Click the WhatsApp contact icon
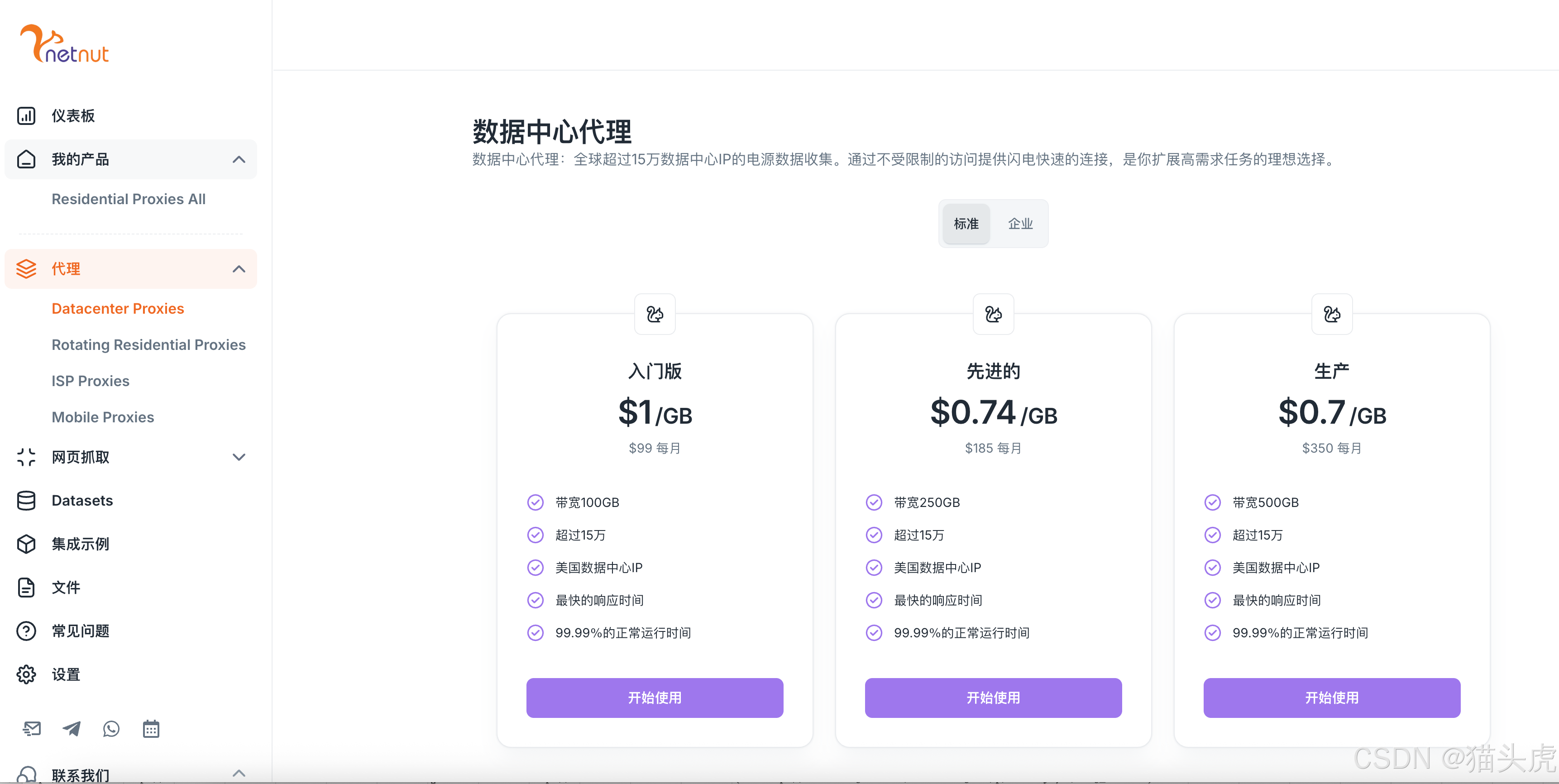 pyautogui.click(x=111, y=729)
